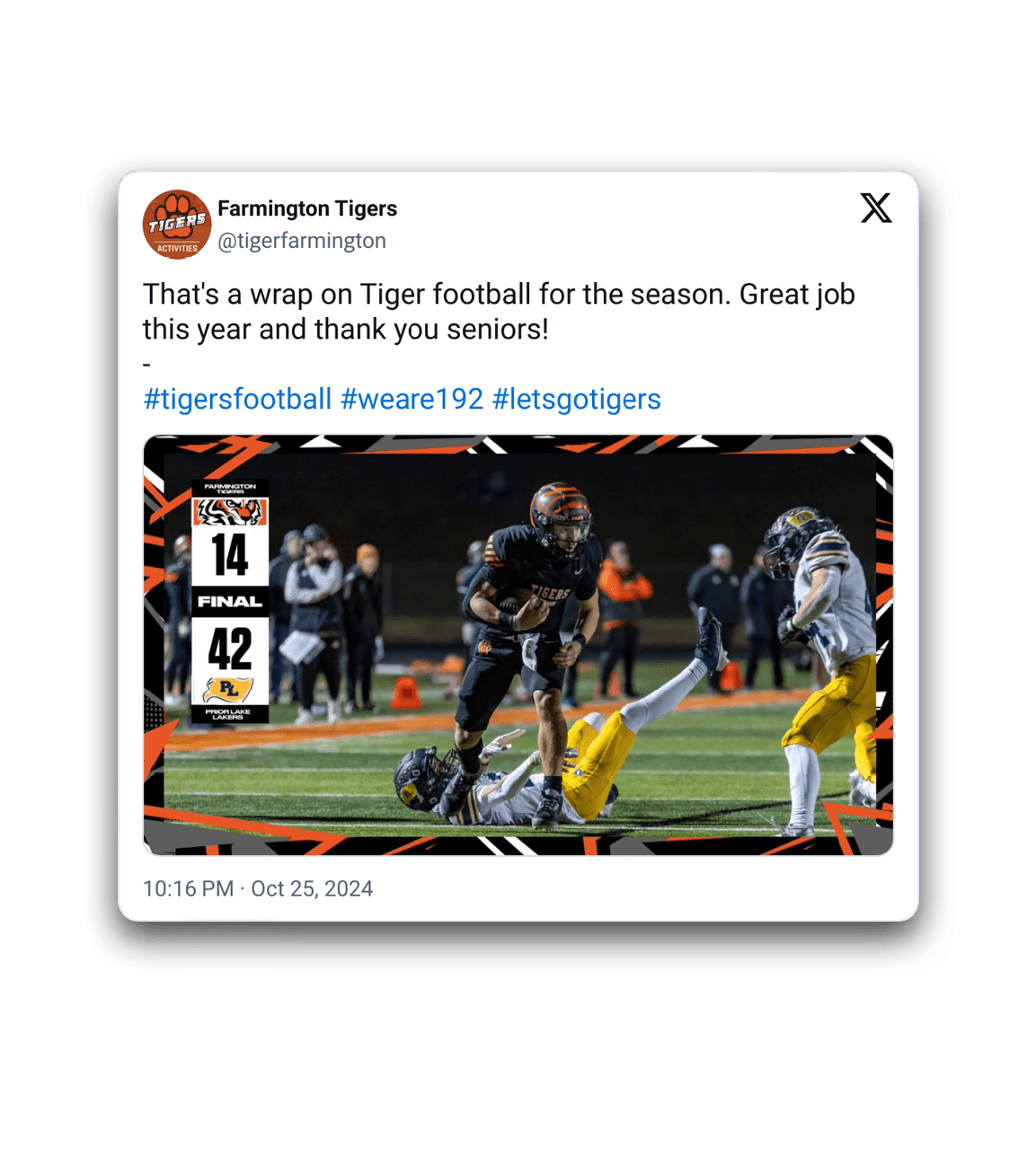Screen dimensions: 1036x1157
Task: Select the Prior Lake score of 42
Action: [230, 649]
